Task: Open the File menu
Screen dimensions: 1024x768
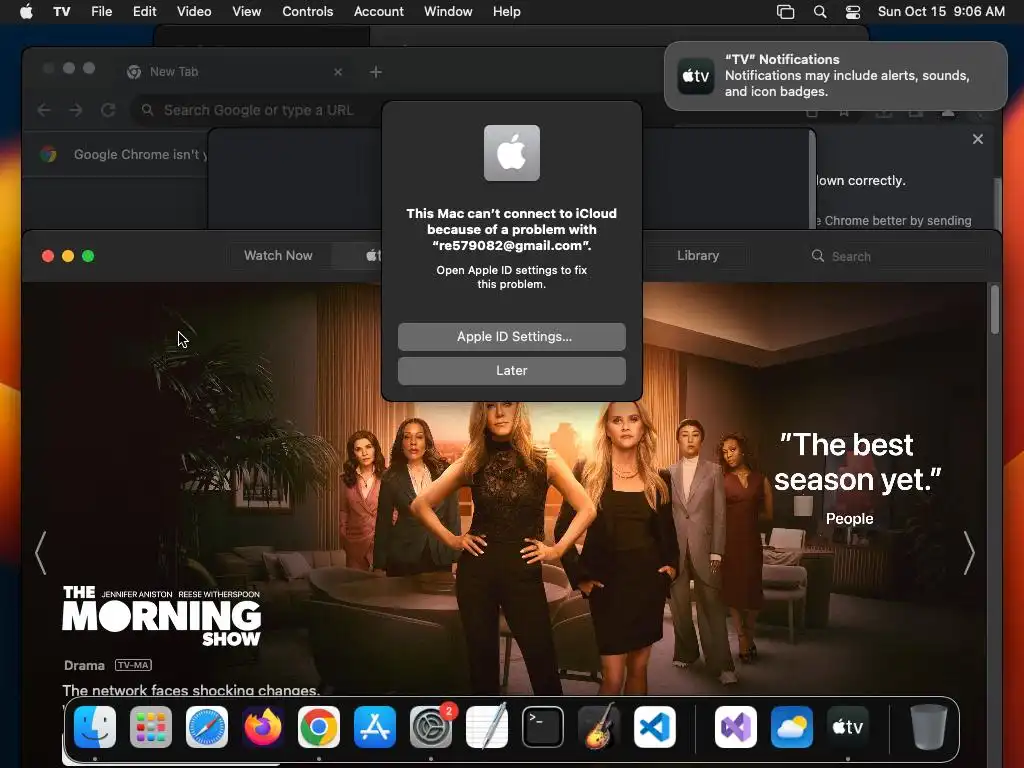Action: pos(101,11)
